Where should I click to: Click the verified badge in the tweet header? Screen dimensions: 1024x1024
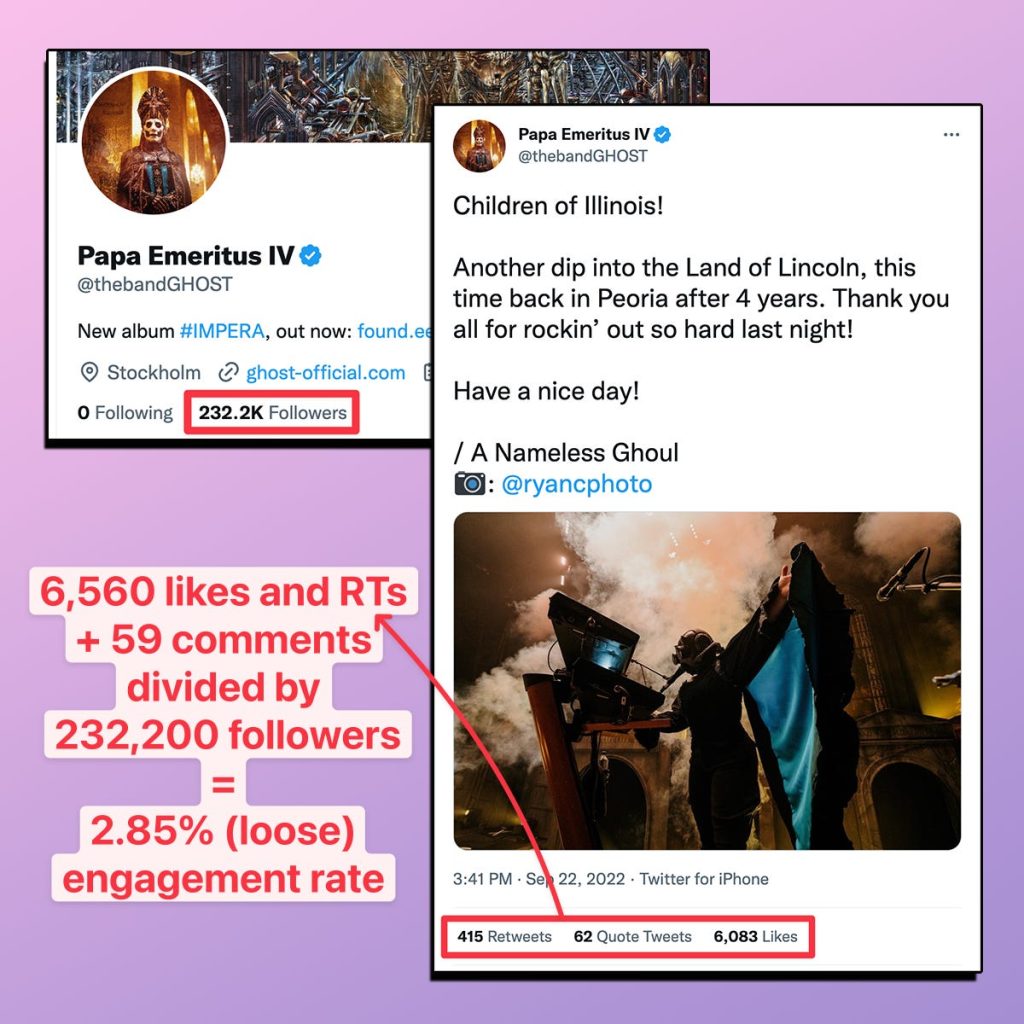click(662, 135)
